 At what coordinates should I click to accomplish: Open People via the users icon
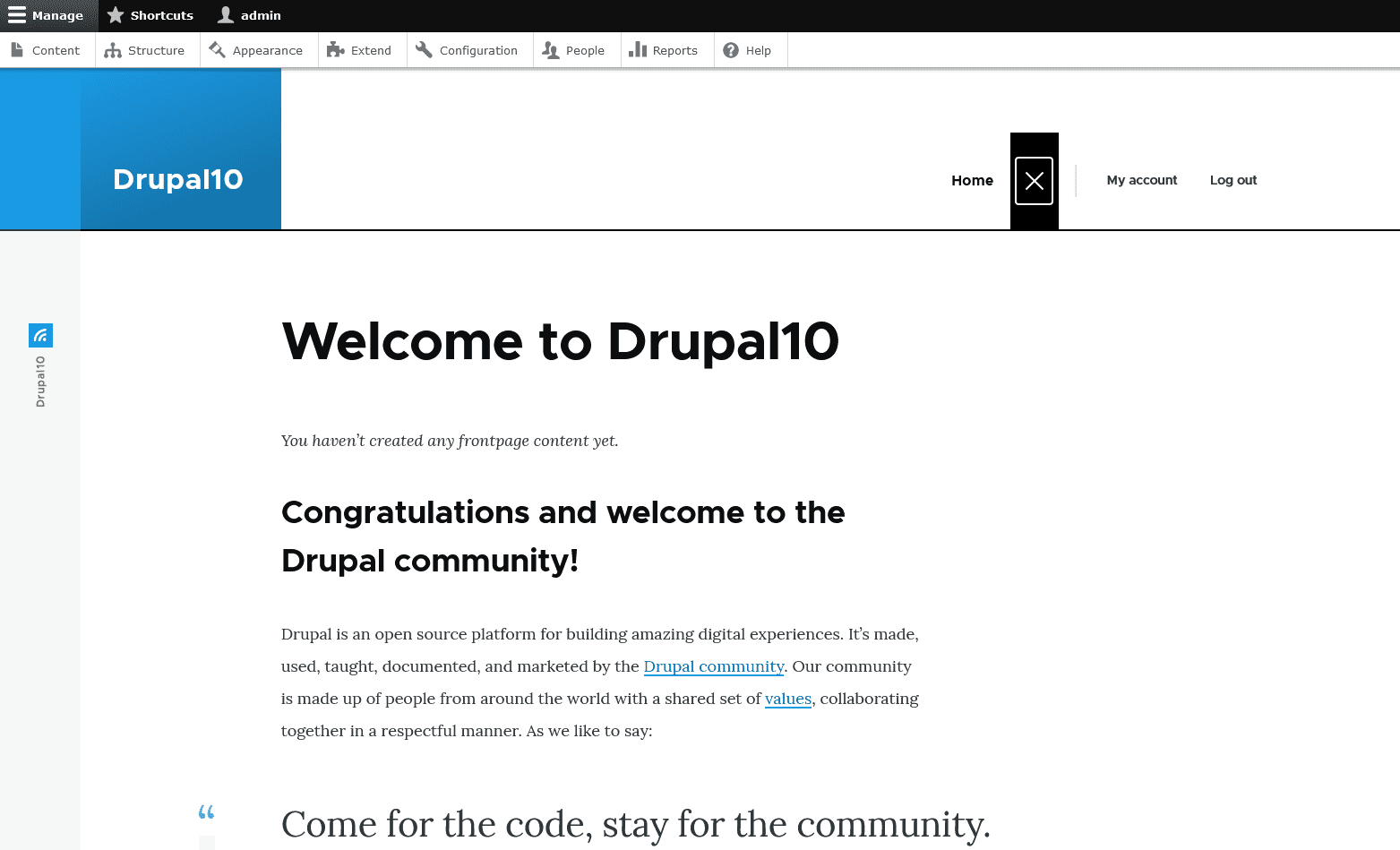(552, 49)
